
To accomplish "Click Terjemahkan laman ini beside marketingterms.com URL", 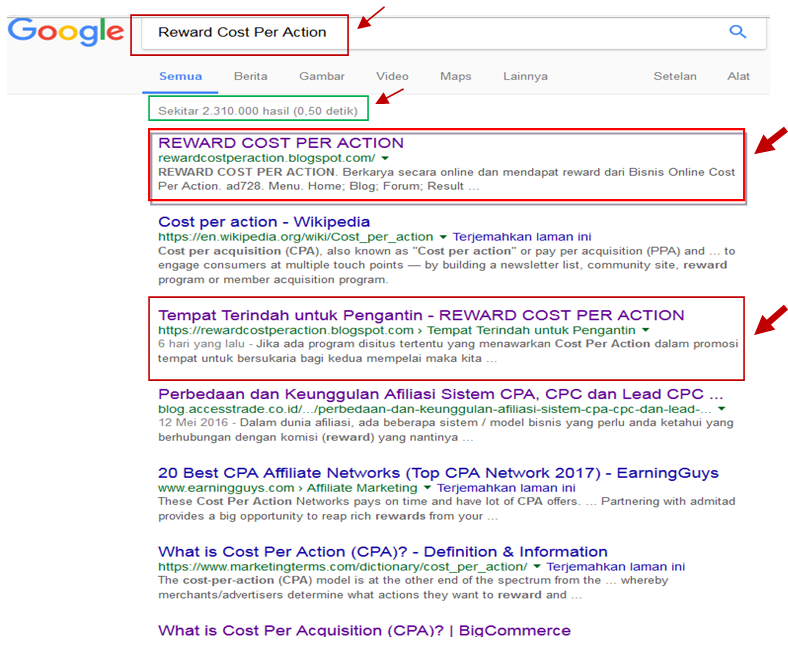I will 616,567.
